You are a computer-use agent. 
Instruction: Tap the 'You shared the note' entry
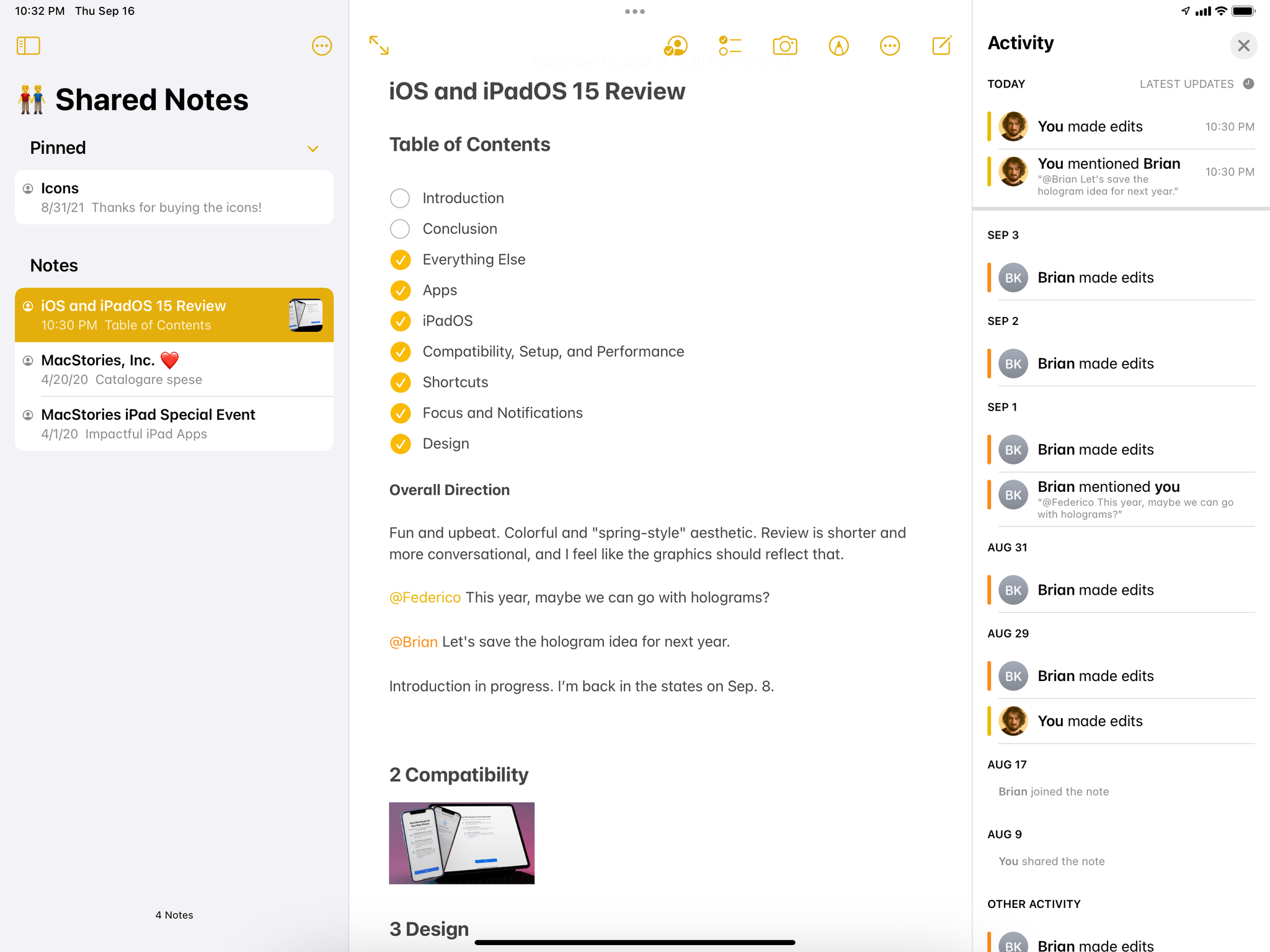1051,861
